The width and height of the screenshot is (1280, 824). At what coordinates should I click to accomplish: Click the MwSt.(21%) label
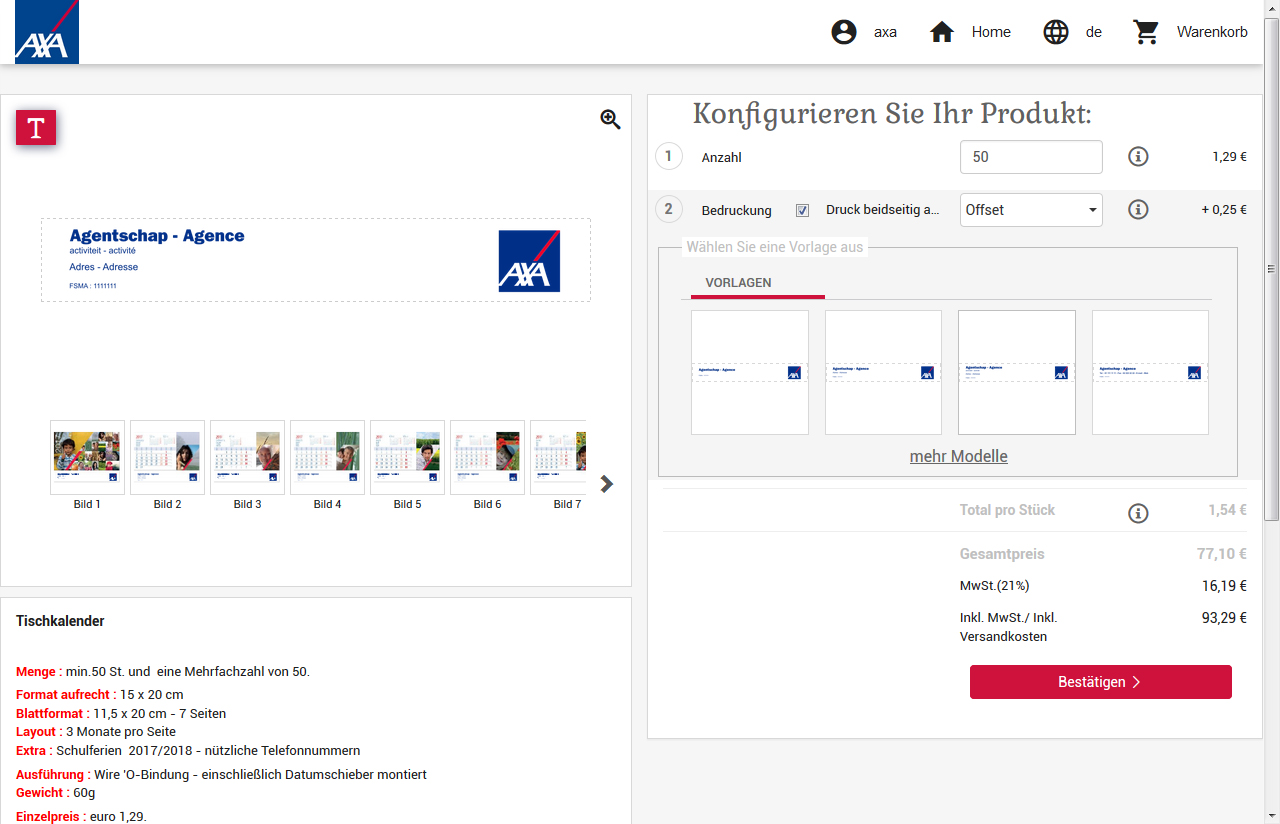click(x=995, y=585)
